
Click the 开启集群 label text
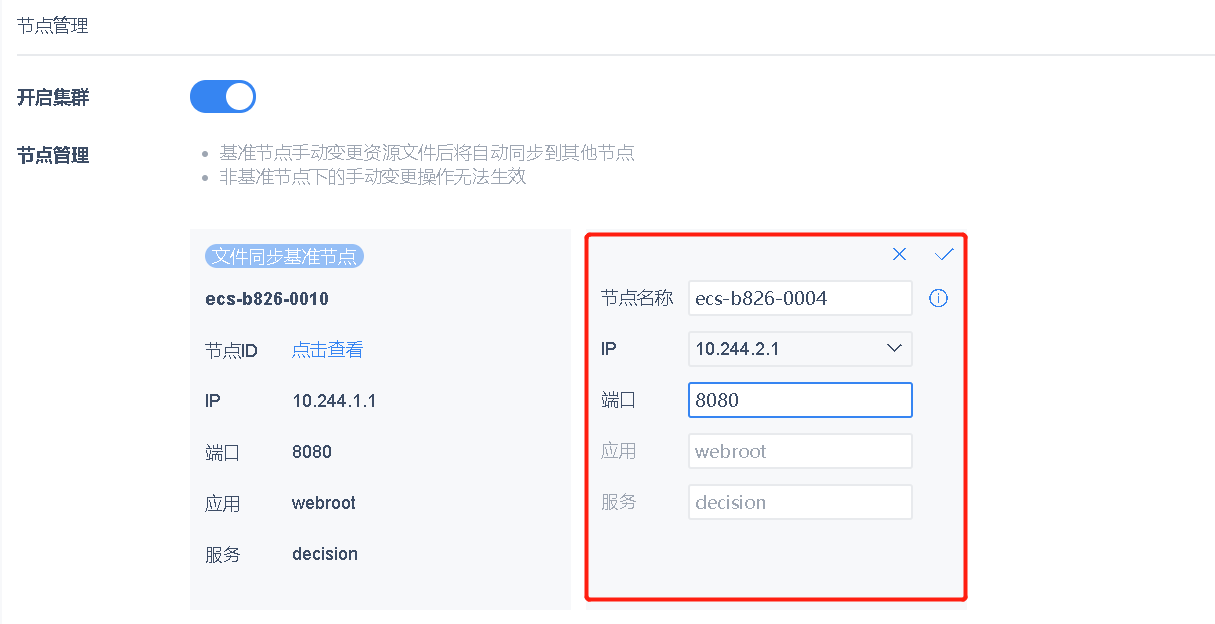tap(53, 97)
